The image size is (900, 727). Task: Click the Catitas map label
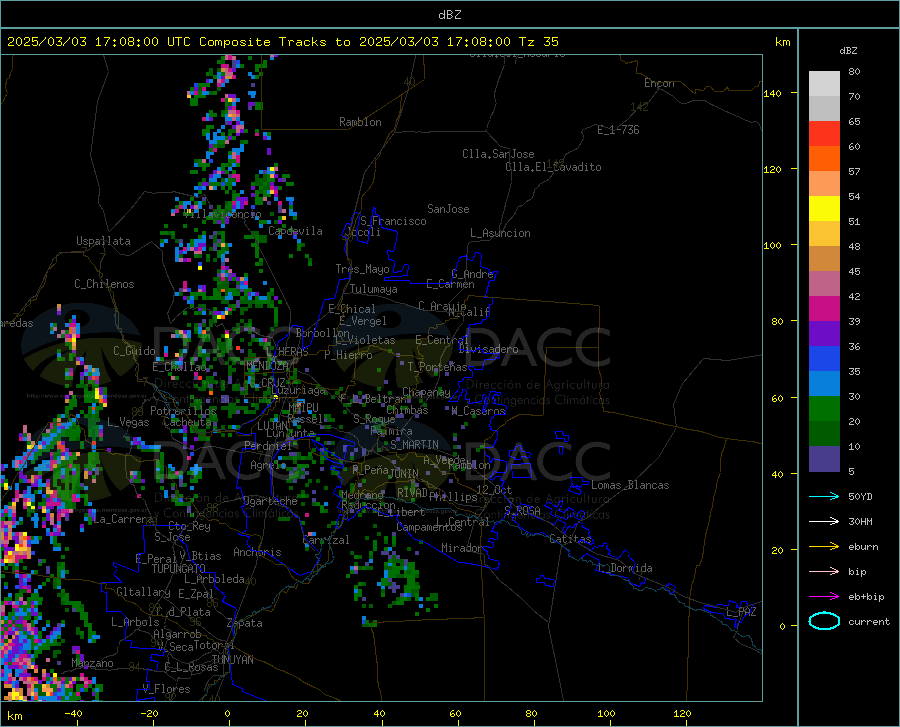click(x=570, y=539)
